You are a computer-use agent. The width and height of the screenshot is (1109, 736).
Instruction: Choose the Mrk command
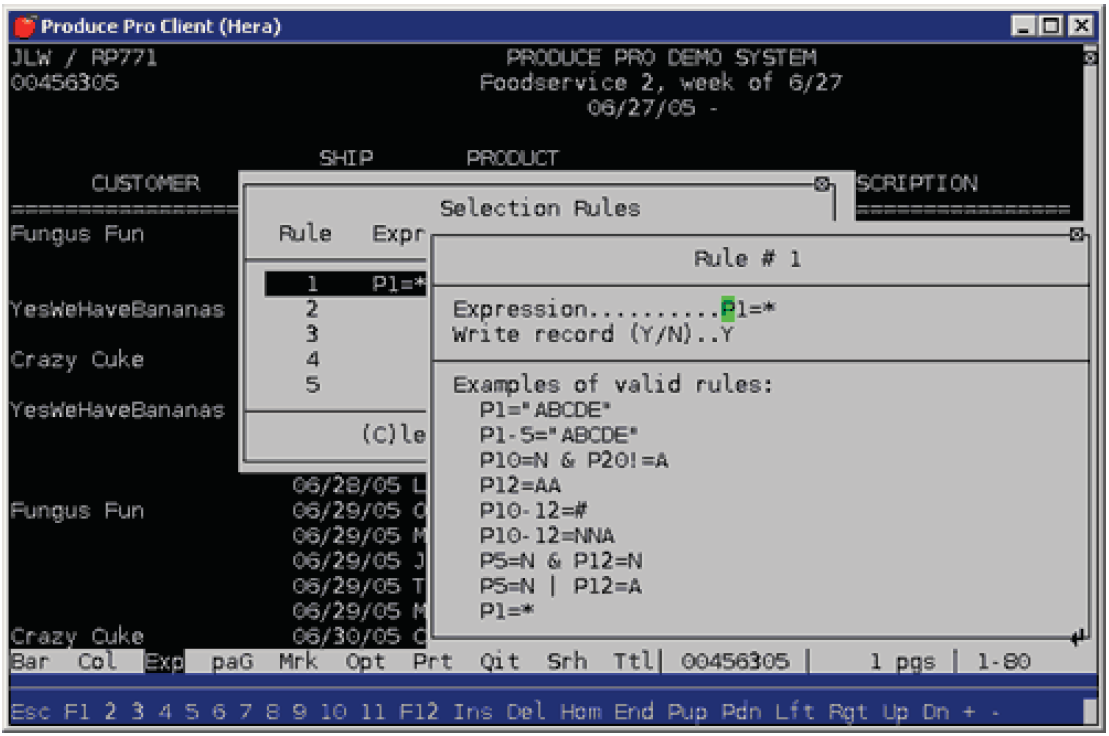tap(298, 662)
